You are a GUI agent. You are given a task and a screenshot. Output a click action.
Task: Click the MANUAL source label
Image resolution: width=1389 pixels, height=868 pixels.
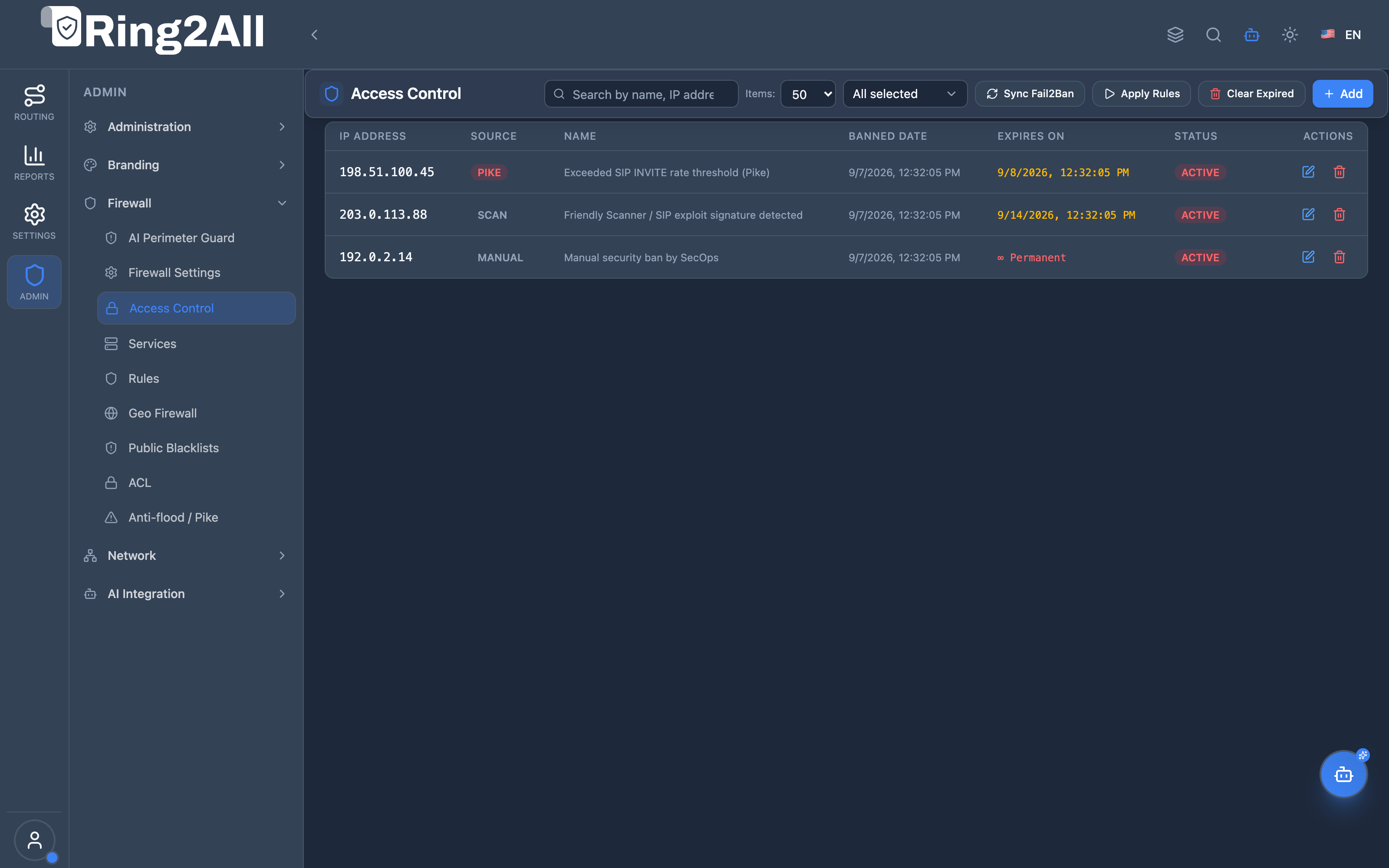500,257
